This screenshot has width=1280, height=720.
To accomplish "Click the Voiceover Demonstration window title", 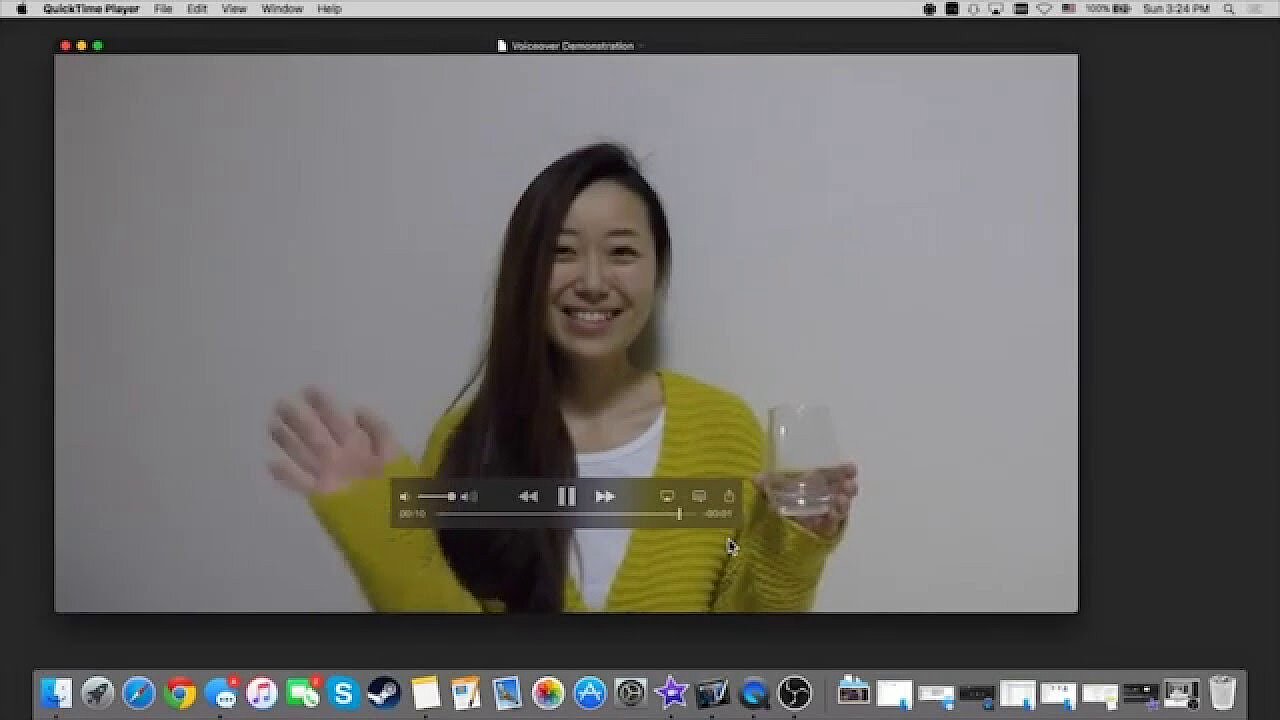I will click(x=572, y=46).
